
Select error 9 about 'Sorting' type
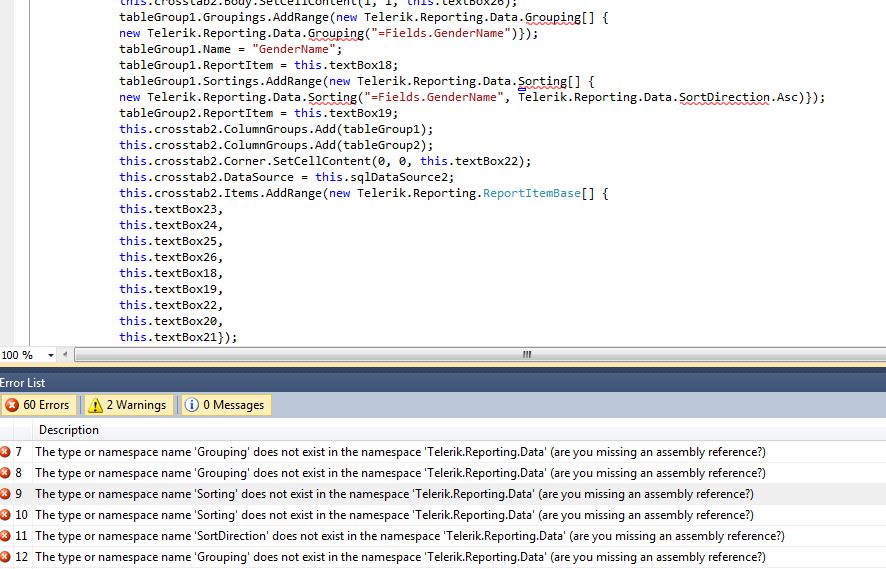tap(443, 494)
